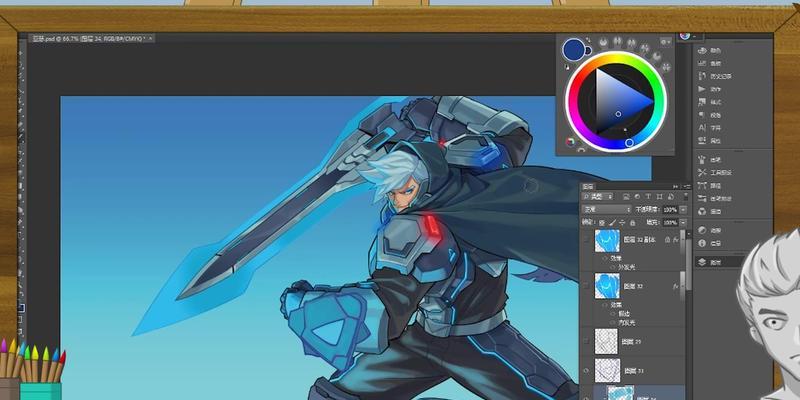Image resolution: width=800 pixels, height=400 pixels.
Task: Open the Adjustments panel half-circle icon
Action: (702, 230)
